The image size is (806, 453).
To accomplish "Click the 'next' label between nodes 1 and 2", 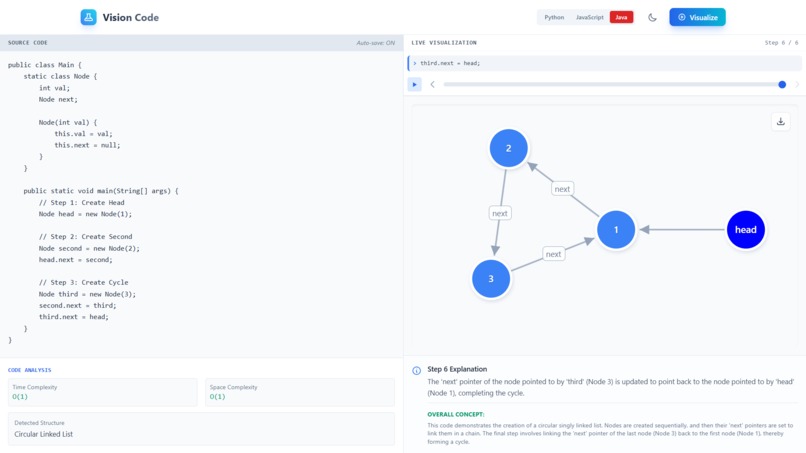I will pyautogui.click(x=562, y=189).
